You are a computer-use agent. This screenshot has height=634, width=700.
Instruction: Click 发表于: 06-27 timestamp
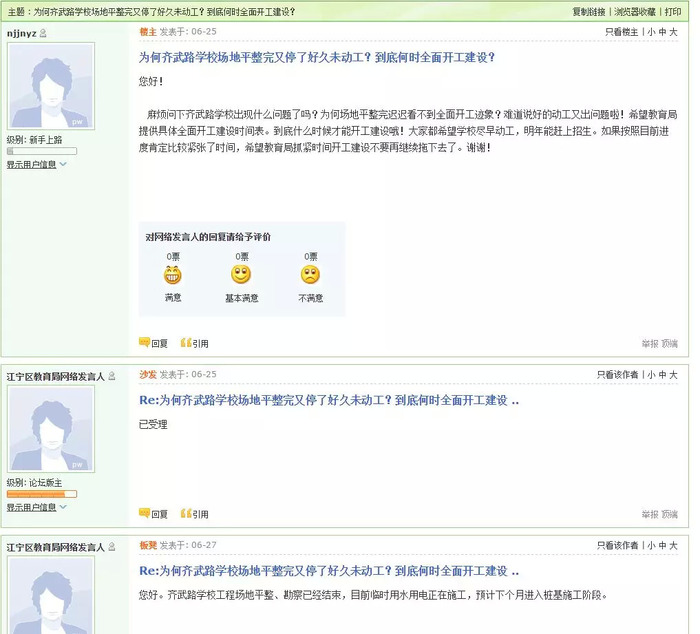tap(188, 545)
